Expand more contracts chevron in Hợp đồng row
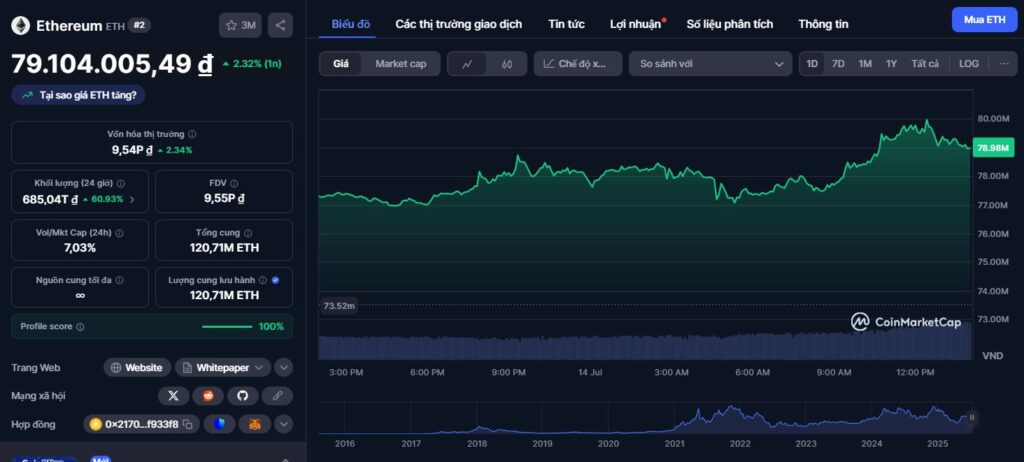Screen dimensions: 1024x462 point(283,424)
